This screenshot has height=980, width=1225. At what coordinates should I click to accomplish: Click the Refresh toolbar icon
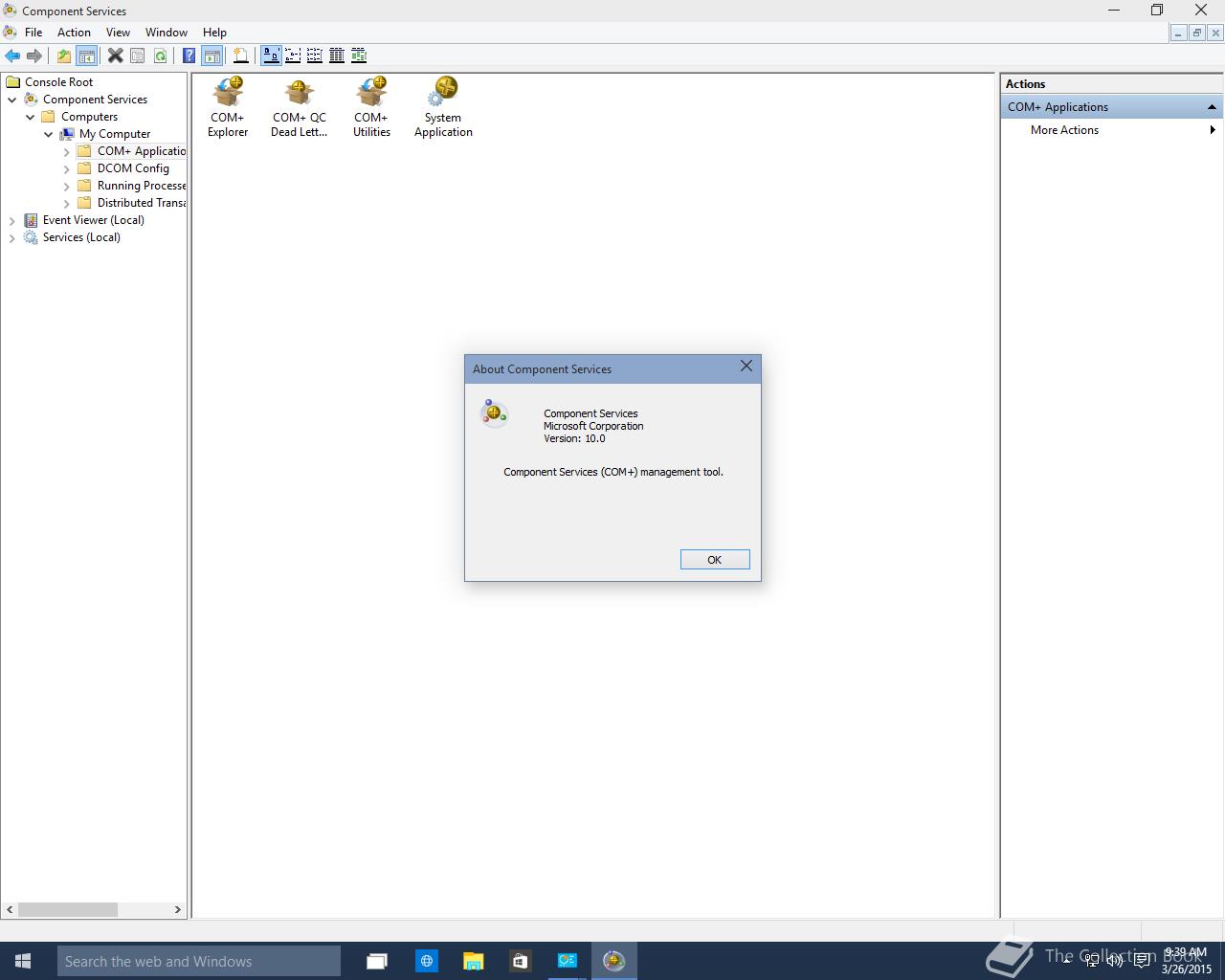click(x=160, y=56)
